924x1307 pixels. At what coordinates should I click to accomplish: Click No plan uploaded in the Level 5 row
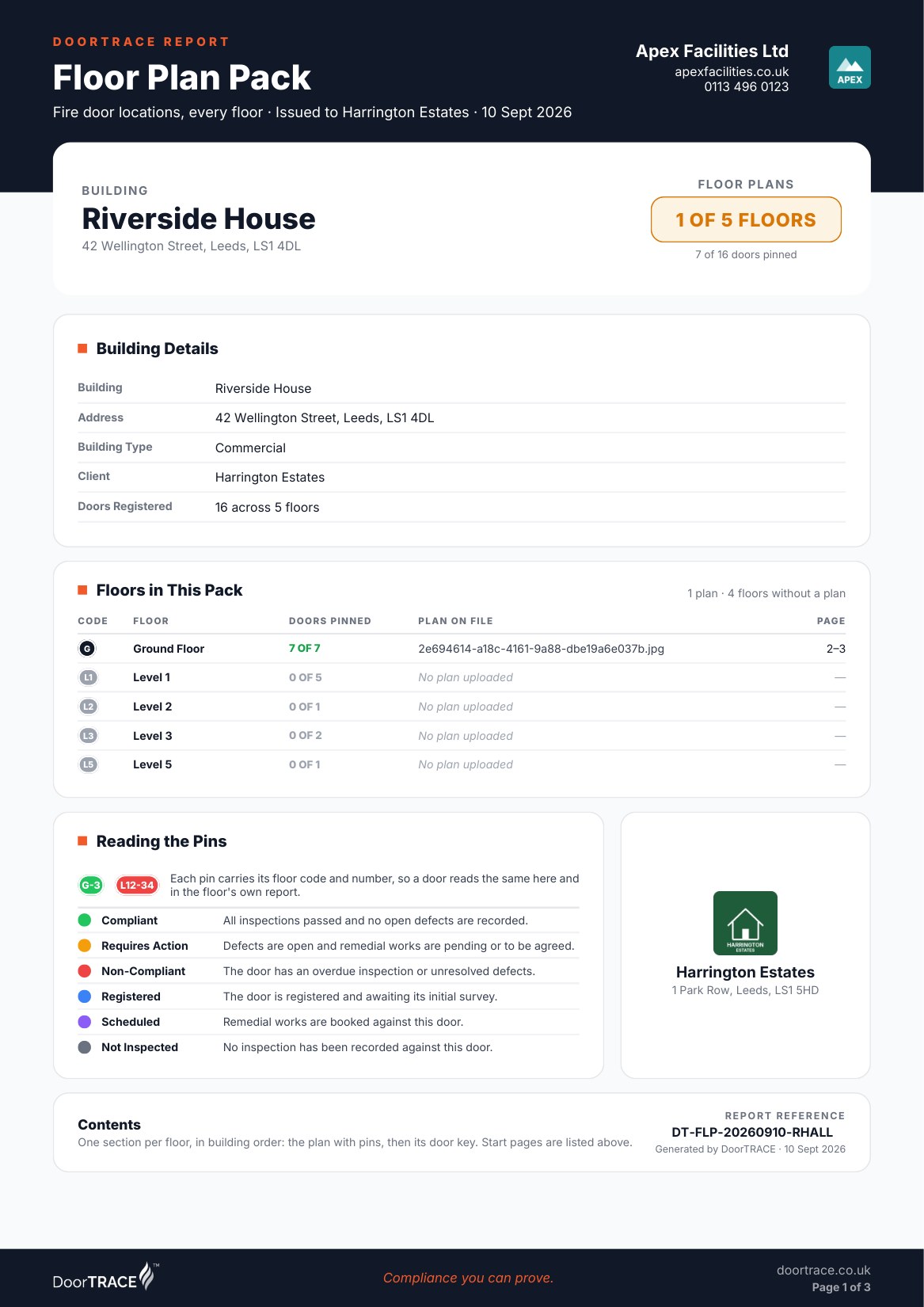pos(466,764)
